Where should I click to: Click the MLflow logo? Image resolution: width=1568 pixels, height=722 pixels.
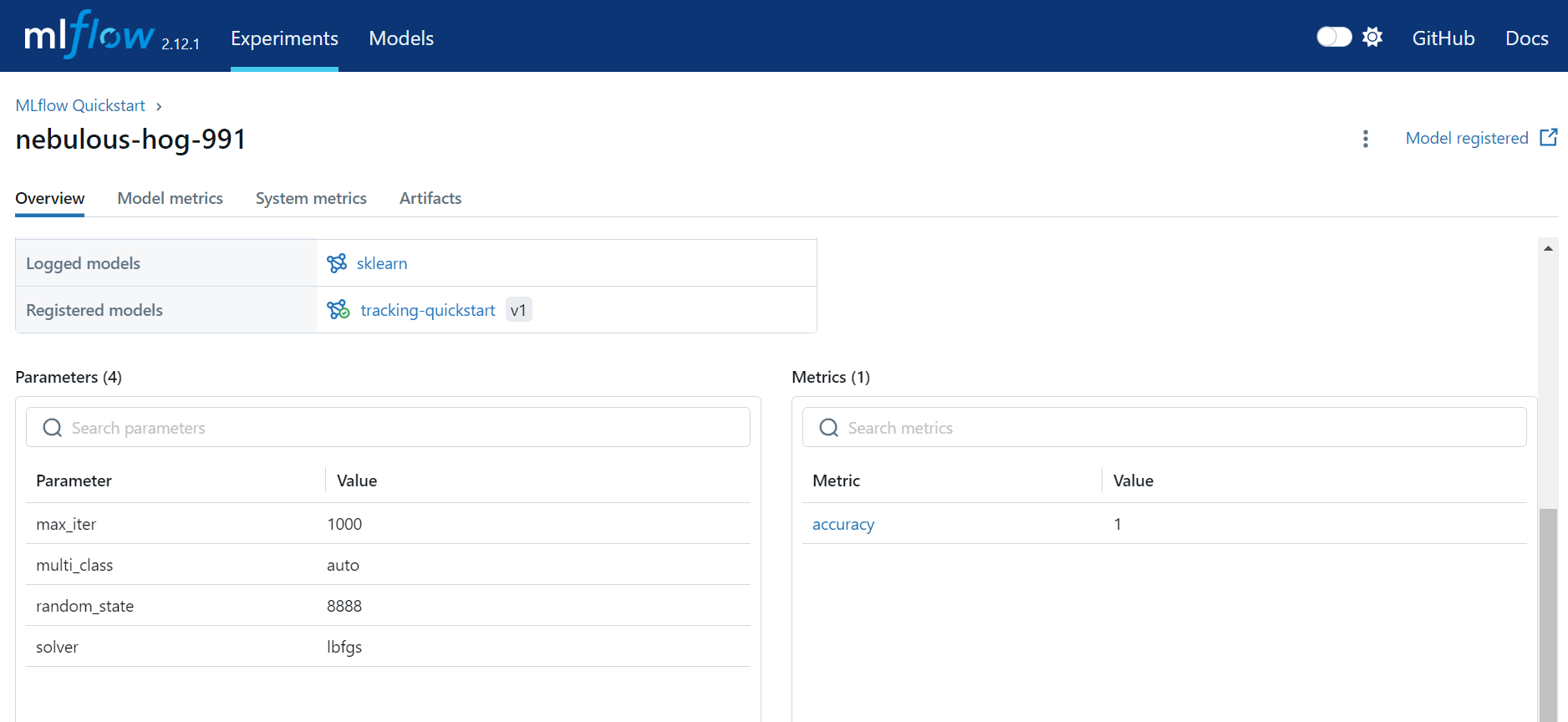point(89,35)
